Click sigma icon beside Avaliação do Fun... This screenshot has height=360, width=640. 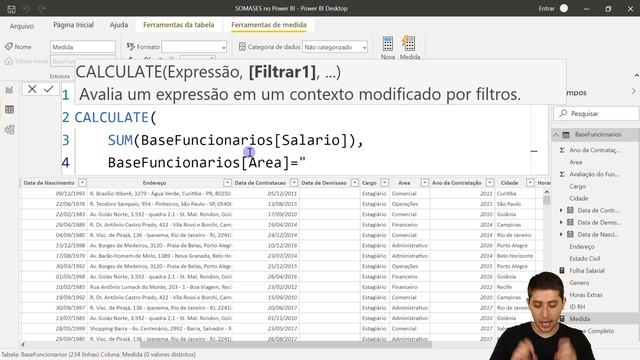(x=562, y=174)
